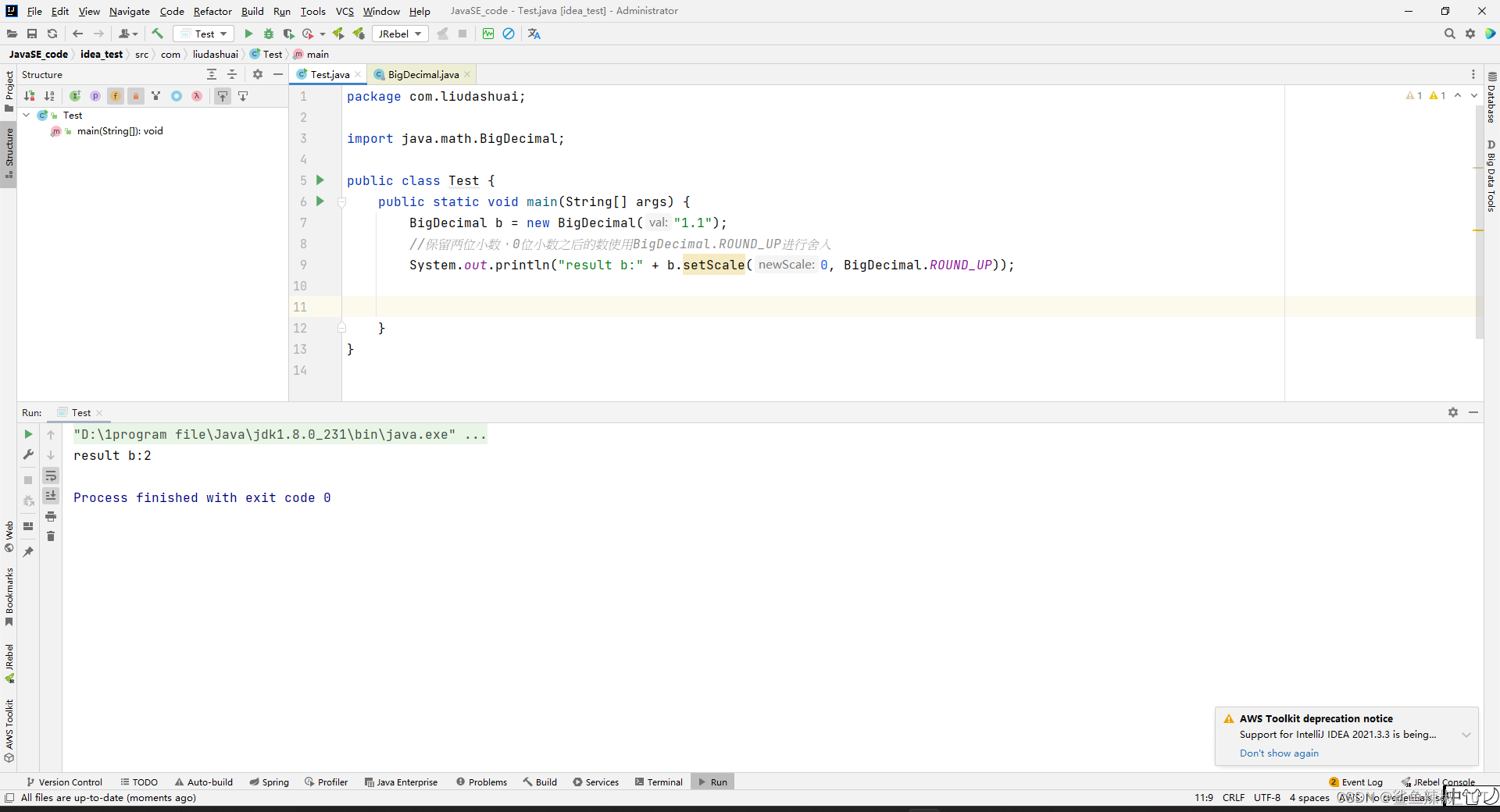1500x812 pixels.
Task: Select main(String[]): void in Structure tree
Action: (x=120, y=130)
